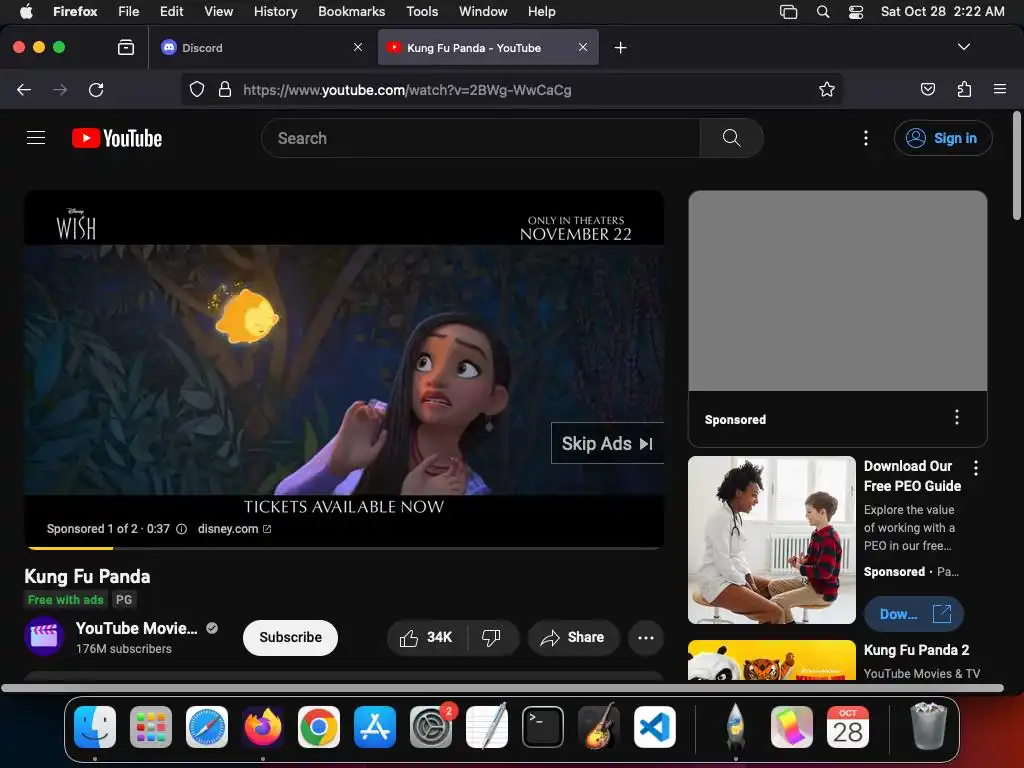Select the Kung Fu Panda - YouTube tab
This screenshot has width=1024, height=768.
[488, 48]
